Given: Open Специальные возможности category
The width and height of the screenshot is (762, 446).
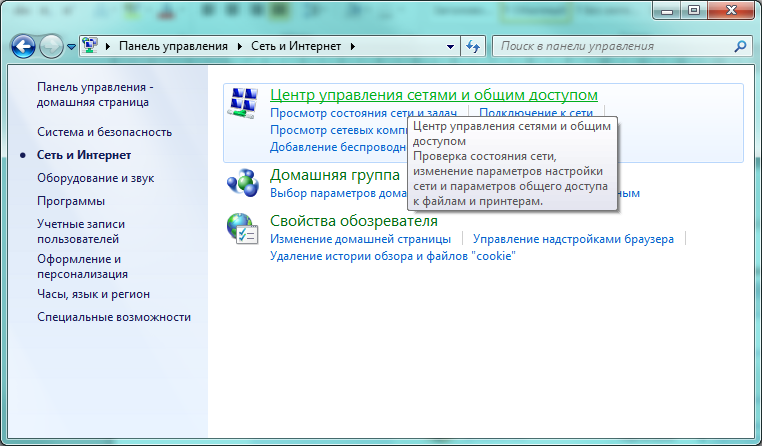Looking at the screenshot, I should click(114, 317).
